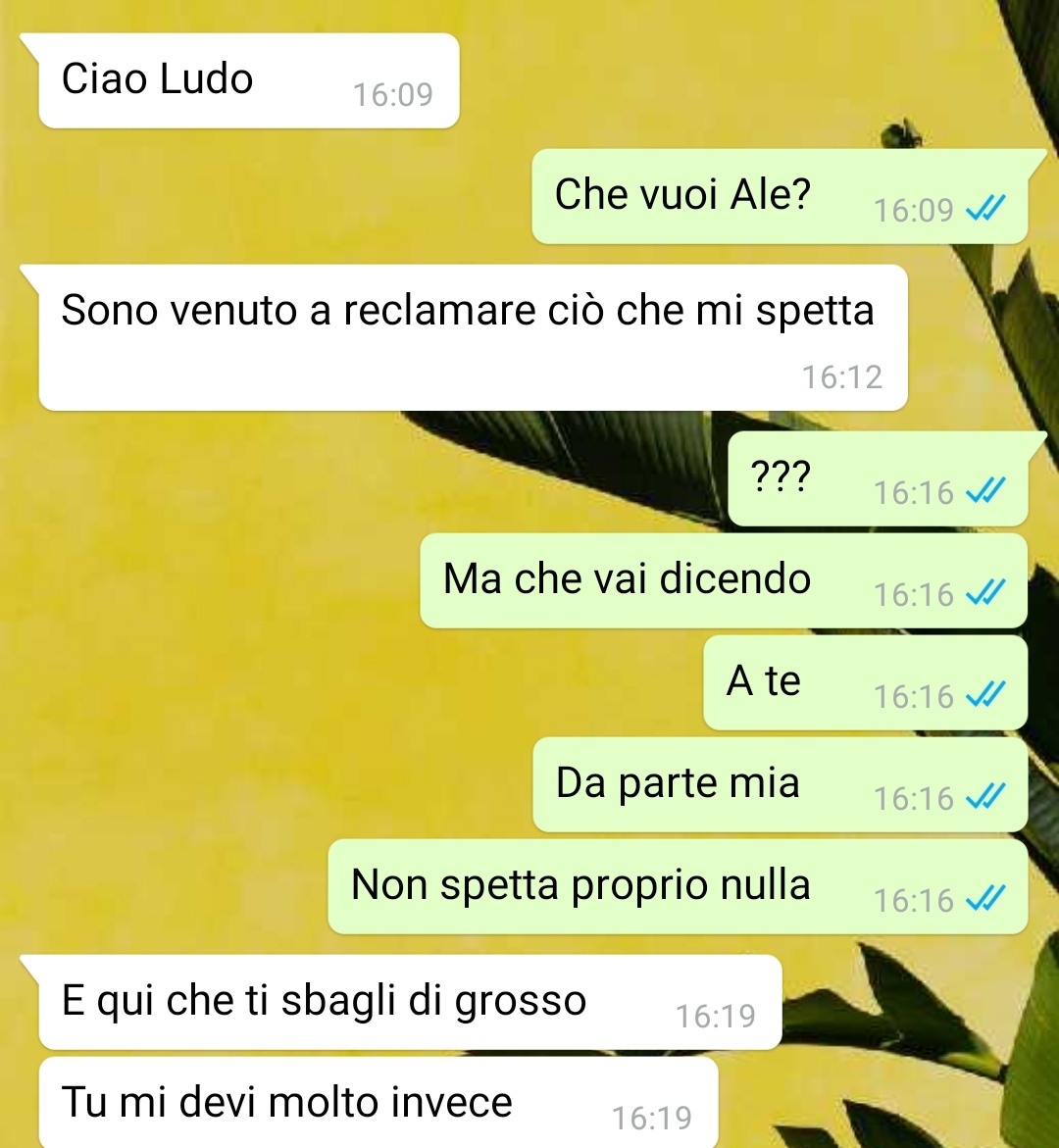
Task: Tap the read receipt ticks on '???' message
Action: (x=985, y=490)
